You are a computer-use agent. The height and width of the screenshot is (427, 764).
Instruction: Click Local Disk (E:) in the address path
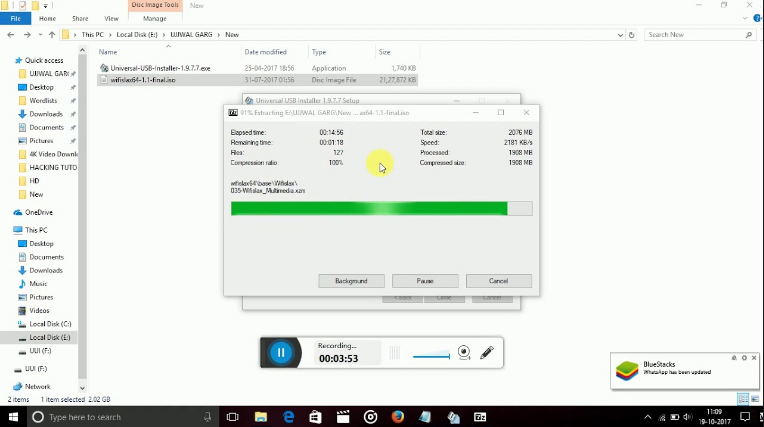pos(137,35)
